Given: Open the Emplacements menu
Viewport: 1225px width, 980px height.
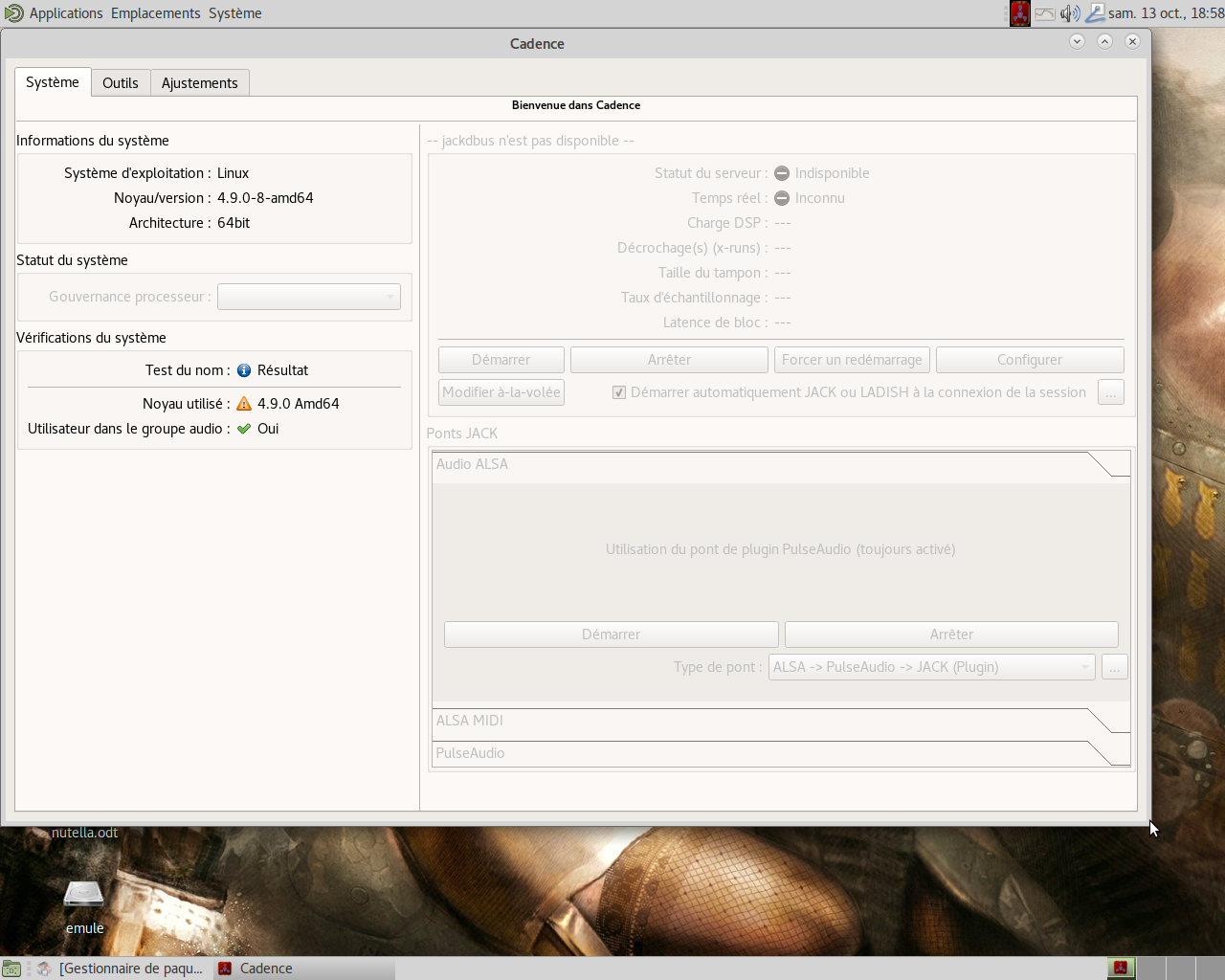Looking at the screenshot, I should [156, 13].
